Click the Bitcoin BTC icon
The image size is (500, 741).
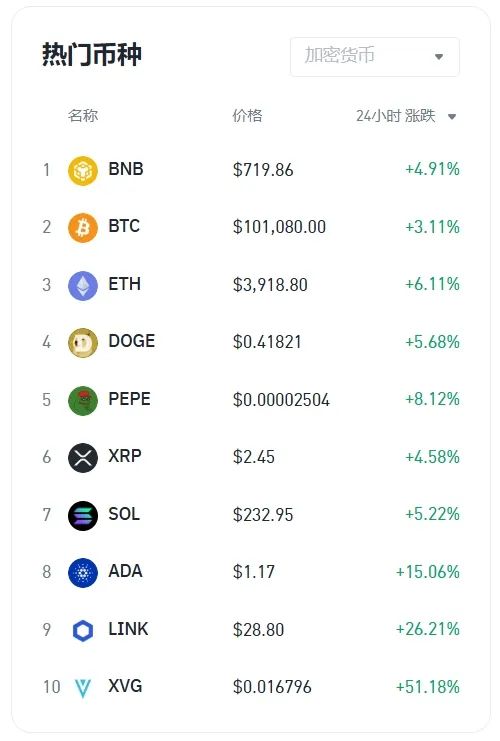click(83, 228)
